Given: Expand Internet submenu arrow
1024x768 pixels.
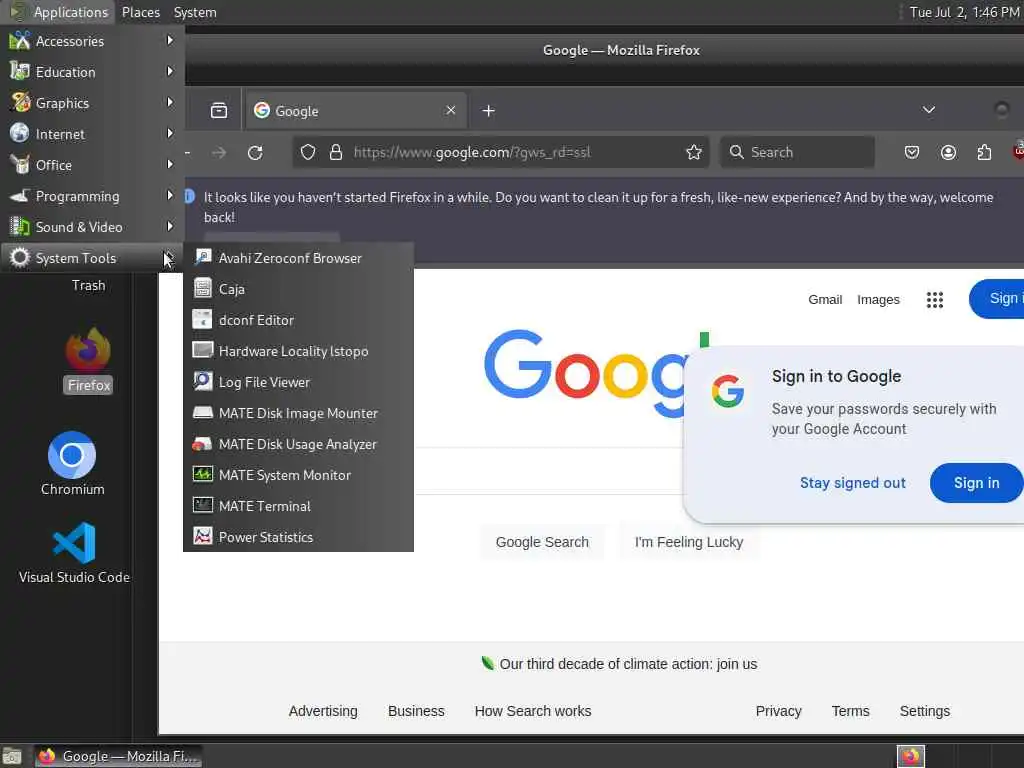Looking at the screenshot, I should [170, 133].
